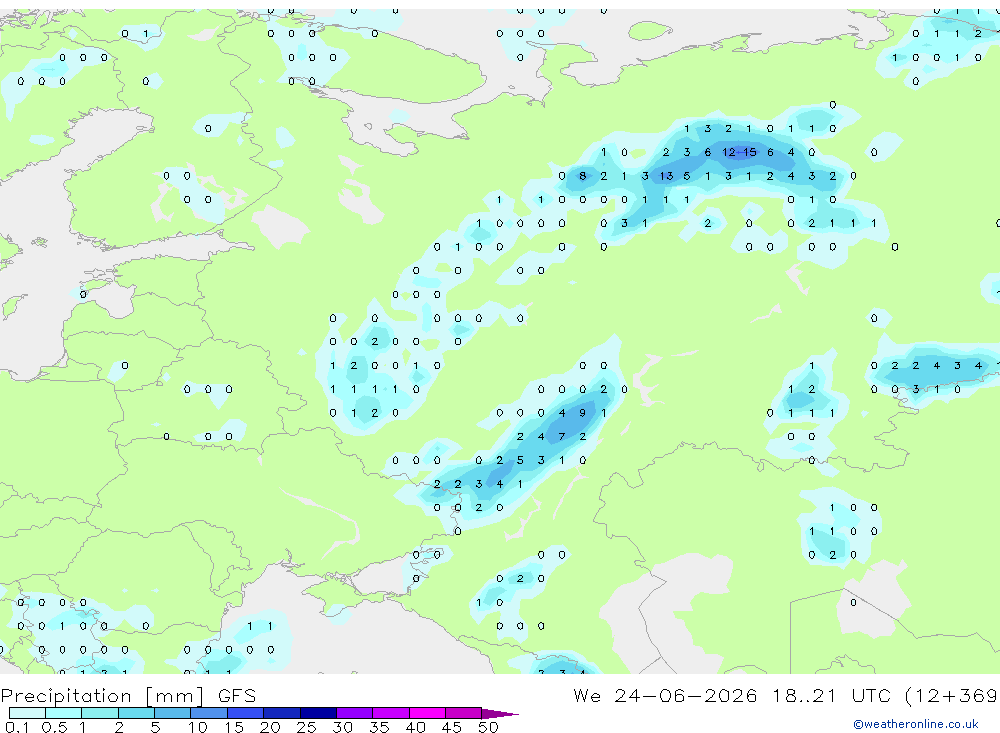Click the '30' legend scale label
1000x733 pixels.
342,727
